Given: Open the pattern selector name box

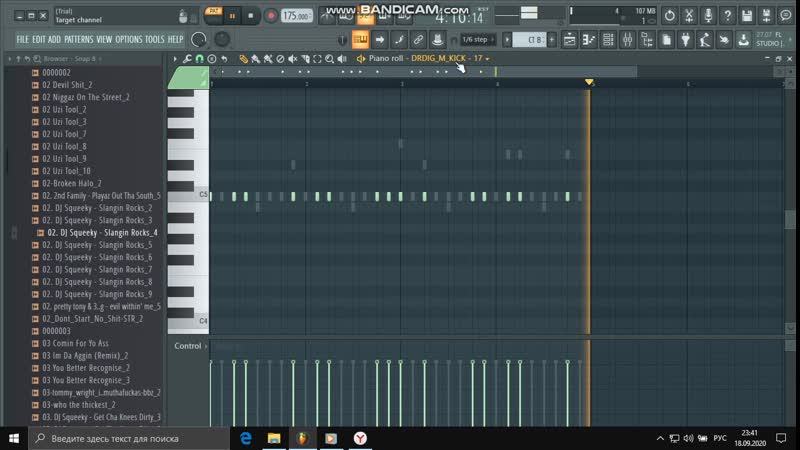Looking at the screenshot, I should (529, 39).
